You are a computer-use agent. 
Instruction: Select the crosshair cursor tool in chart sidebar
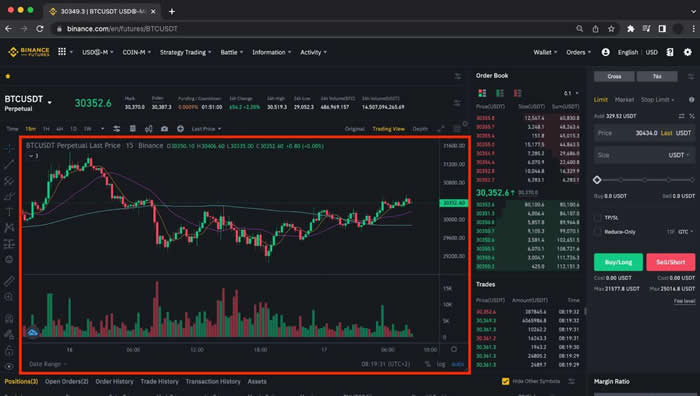(x=9, y=148)
